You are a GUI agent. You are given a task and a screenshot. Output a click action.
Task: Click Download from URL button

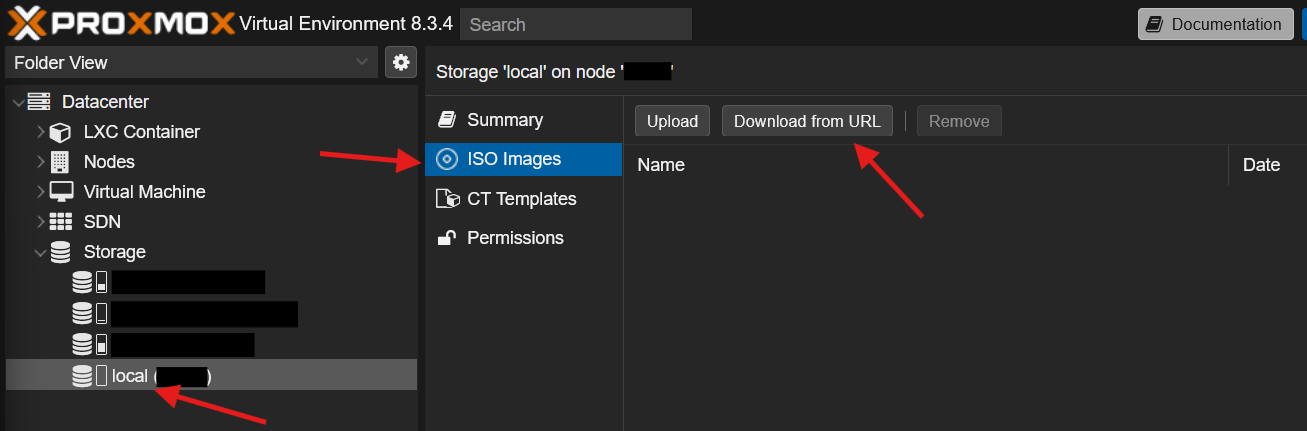click(807, 121)
